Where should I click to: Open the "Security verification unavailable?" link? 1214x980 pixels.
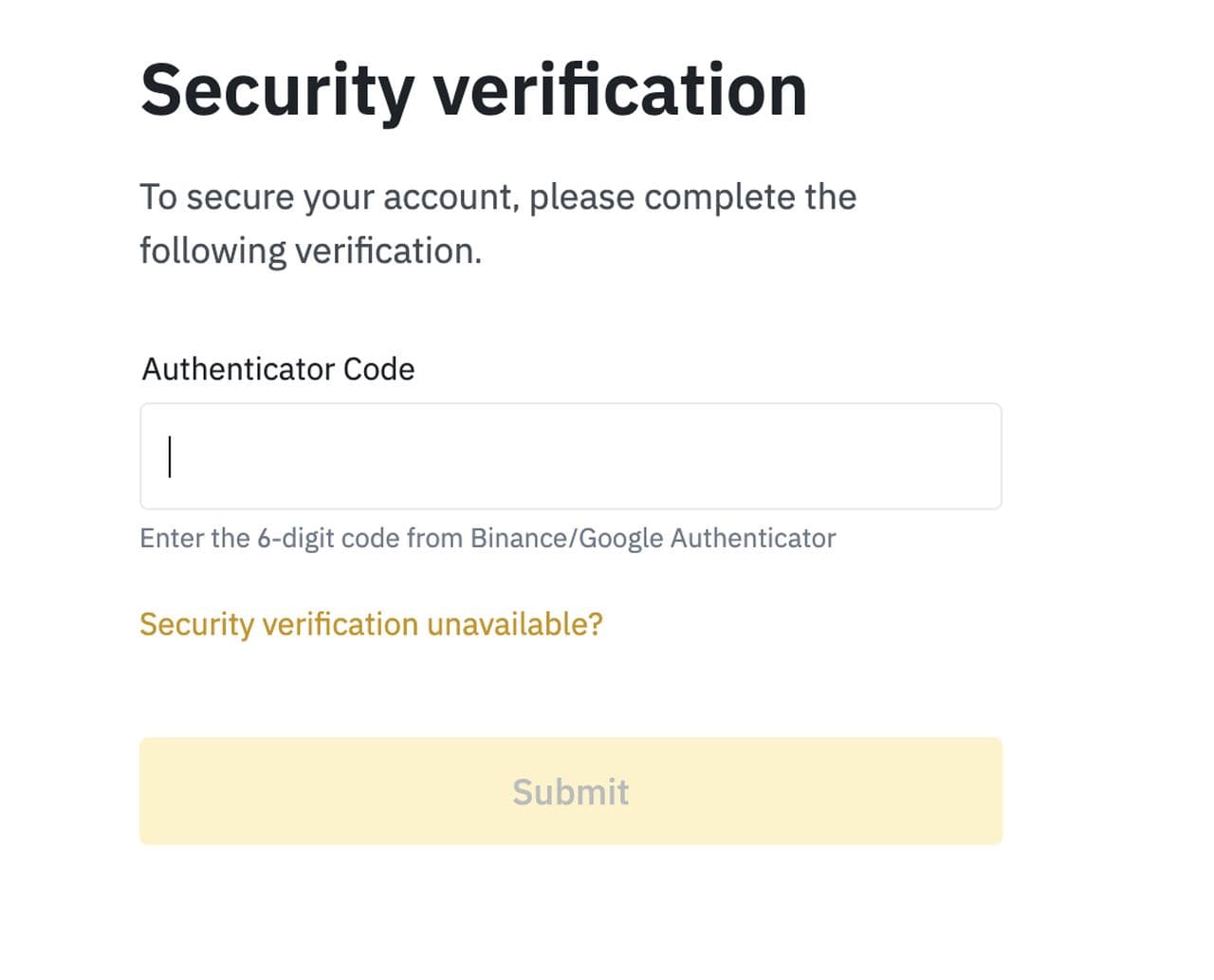pyautogui.click(x=371, y=624)
